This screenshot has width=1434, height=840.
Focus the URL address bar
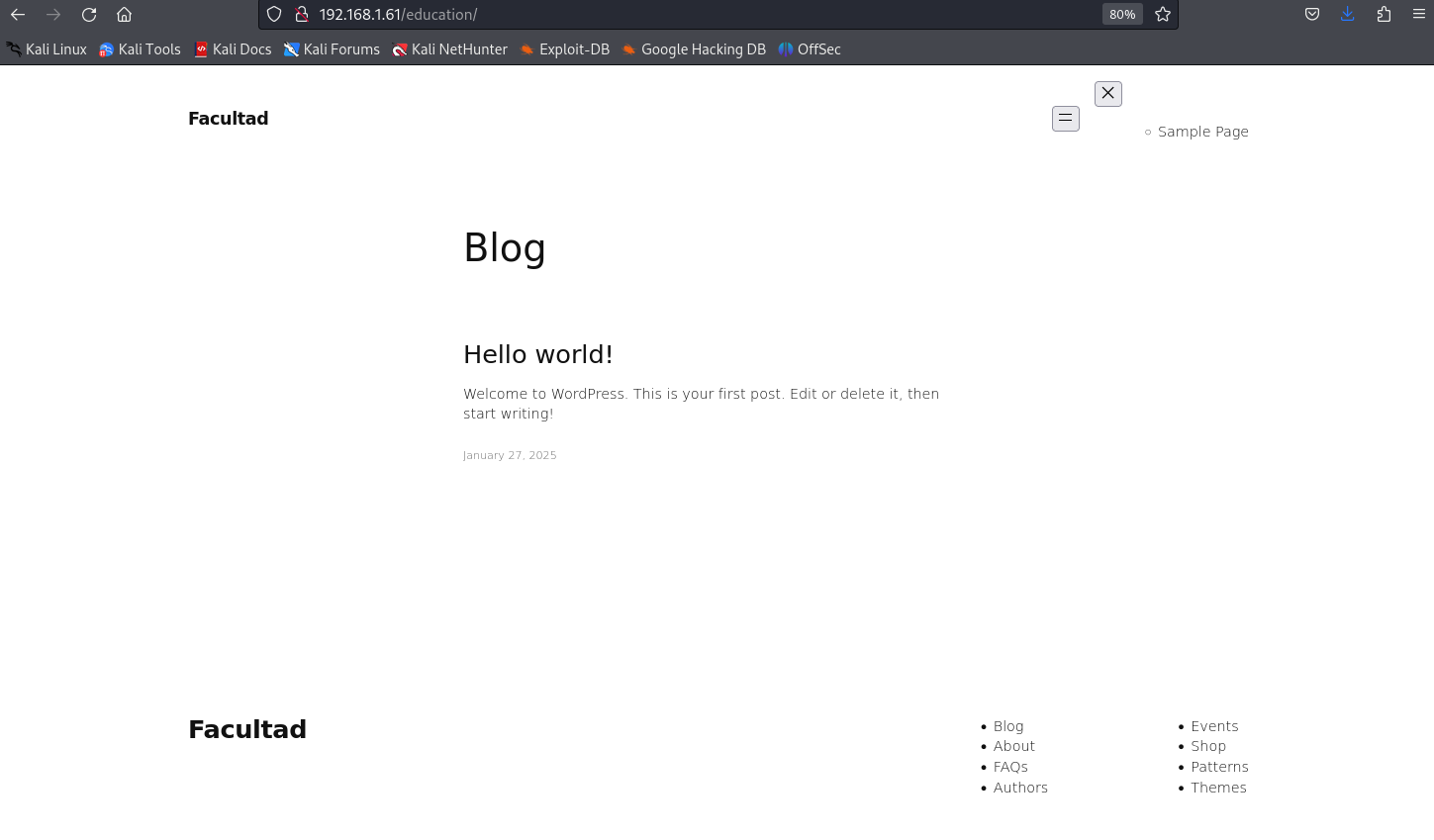click(693, 15)
